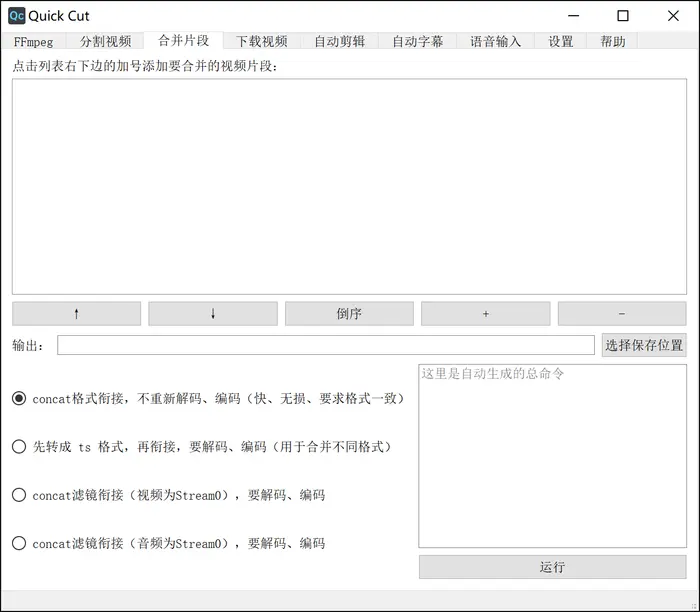Maximize the Quick Cut window
The height and width of the screenshot is (612, 700).
coord(623,16)
